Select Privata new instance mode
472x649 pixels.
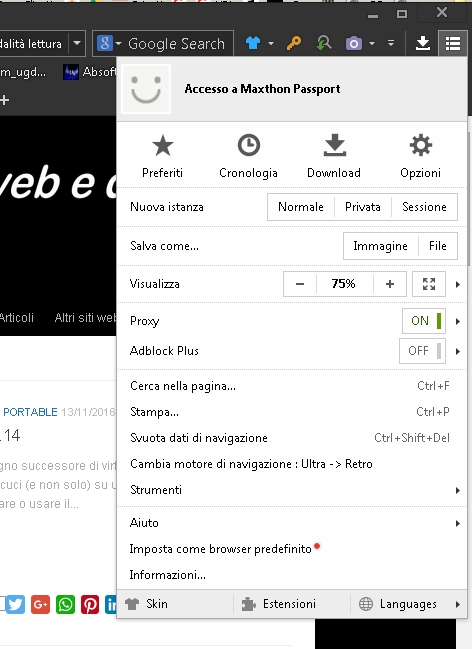coord(363,207)
